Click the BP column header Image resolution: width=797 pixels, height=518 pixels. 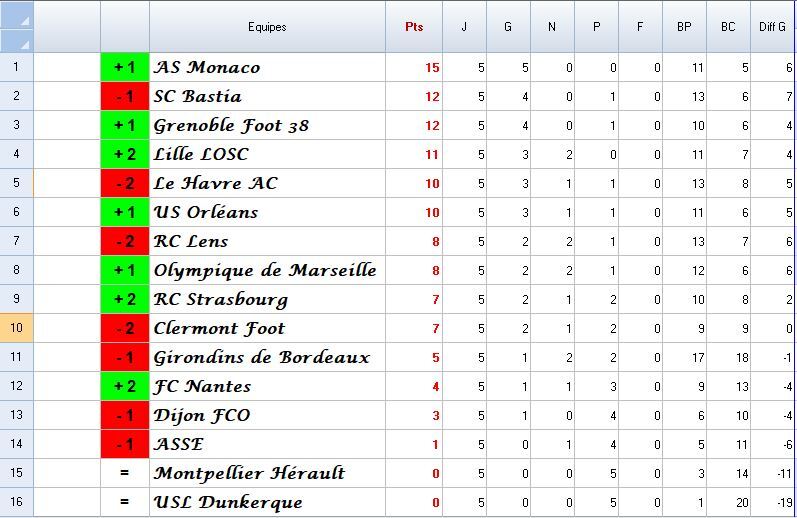pos(684,27)
